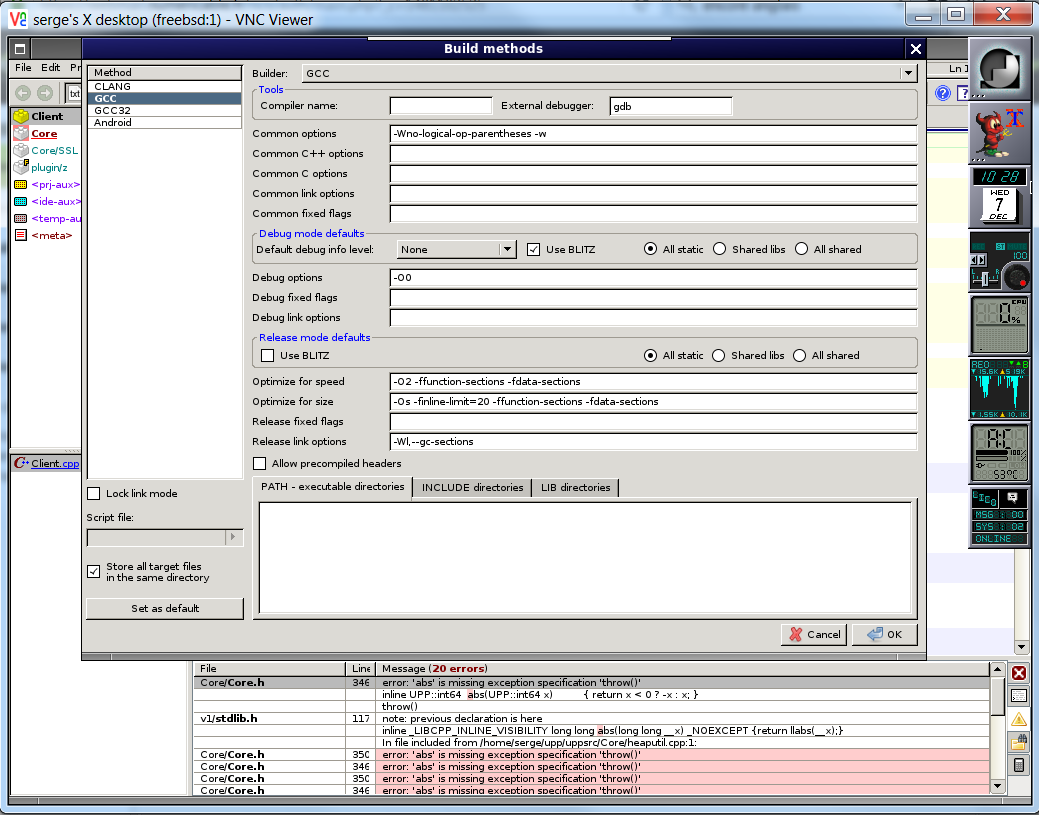Click the blue help question-mark icon
Image resolution: width=1039 pixels, height=815 pixels.
pos(942,93)
